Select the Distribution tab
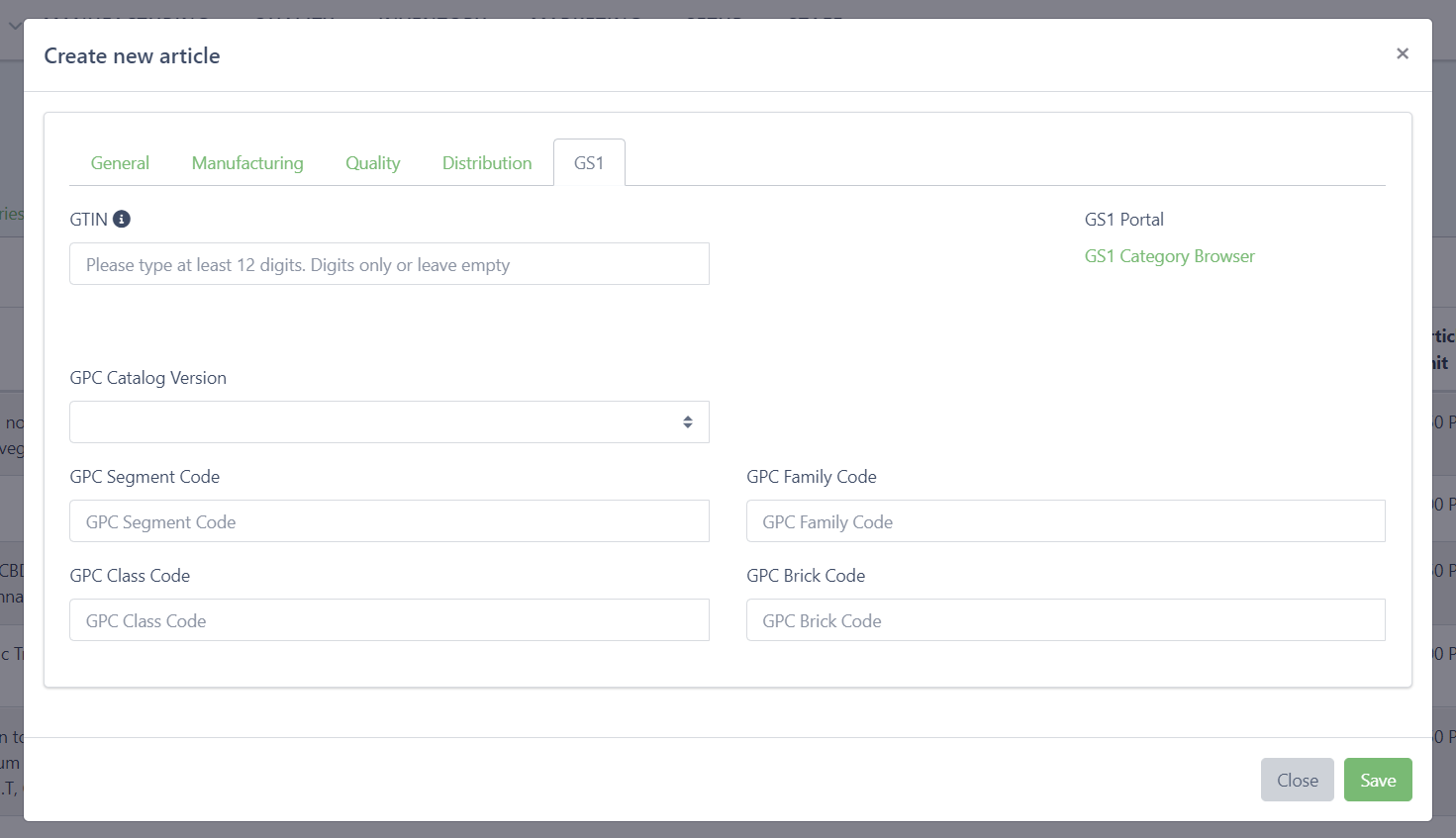 (x=487, y=163)
